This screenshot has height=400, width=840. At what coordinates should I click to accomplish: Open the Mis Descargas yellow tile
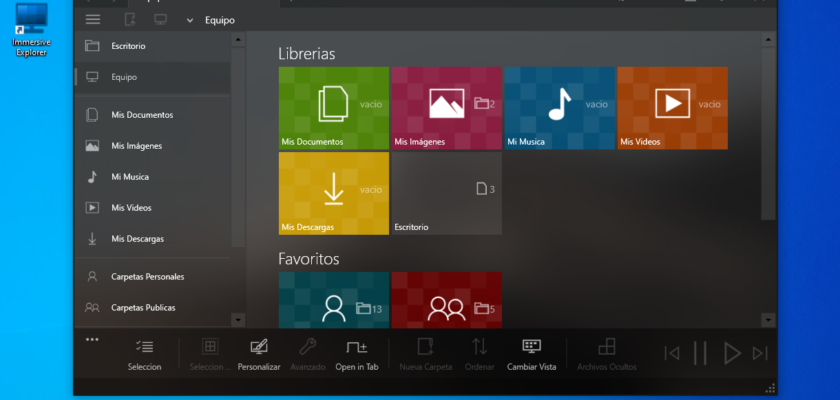pos(333,193)
